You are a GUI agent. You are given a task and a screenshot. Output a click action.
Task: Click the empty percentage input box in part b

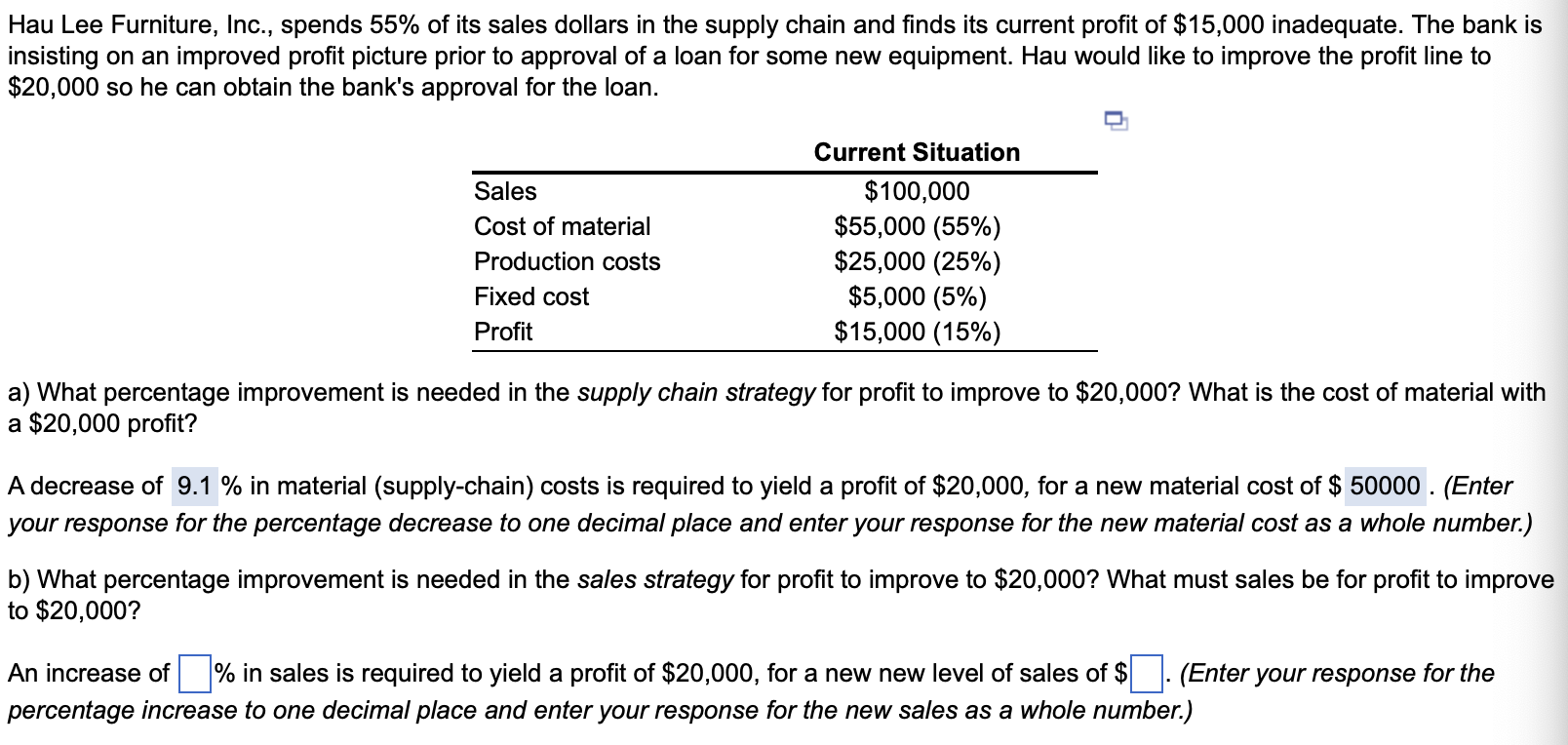pos(194,672)
